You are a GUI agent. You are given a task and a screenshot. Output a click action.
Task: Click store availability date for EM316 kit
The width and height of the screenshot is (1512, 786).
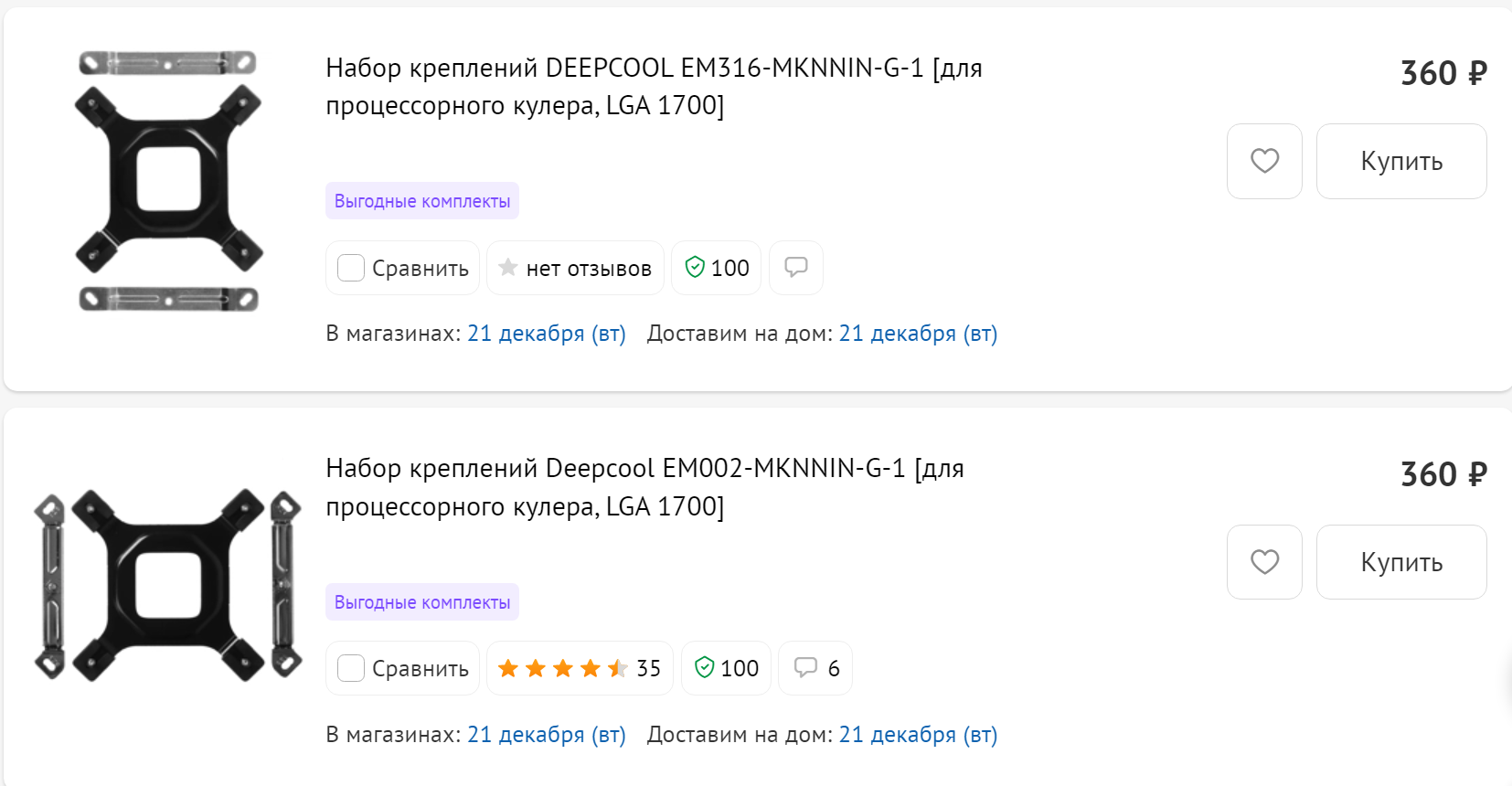(x=547, y=334)
